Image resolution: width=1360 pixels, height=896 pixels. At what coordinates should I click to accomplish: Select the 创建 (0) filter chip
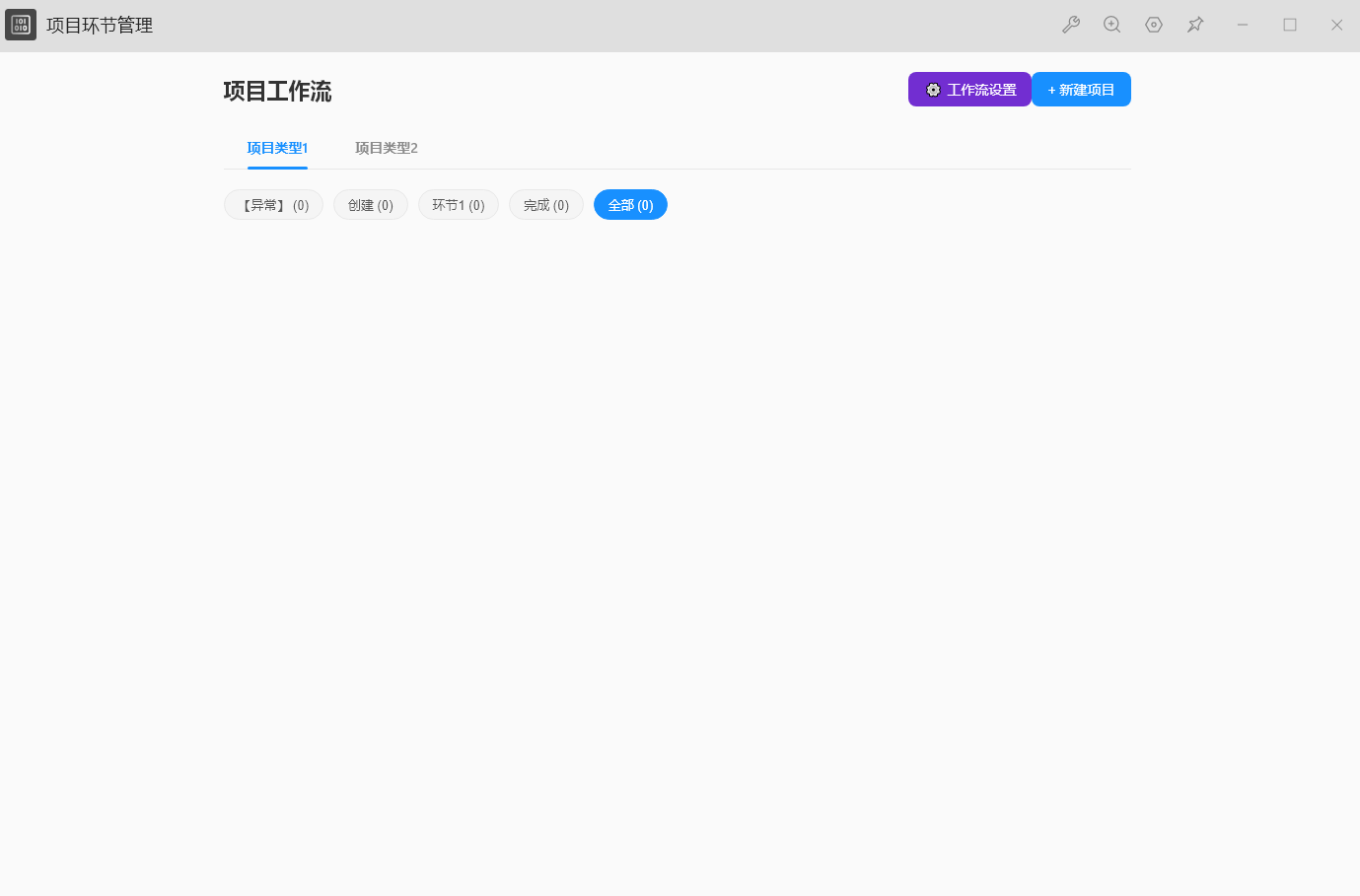pos(371,205)
